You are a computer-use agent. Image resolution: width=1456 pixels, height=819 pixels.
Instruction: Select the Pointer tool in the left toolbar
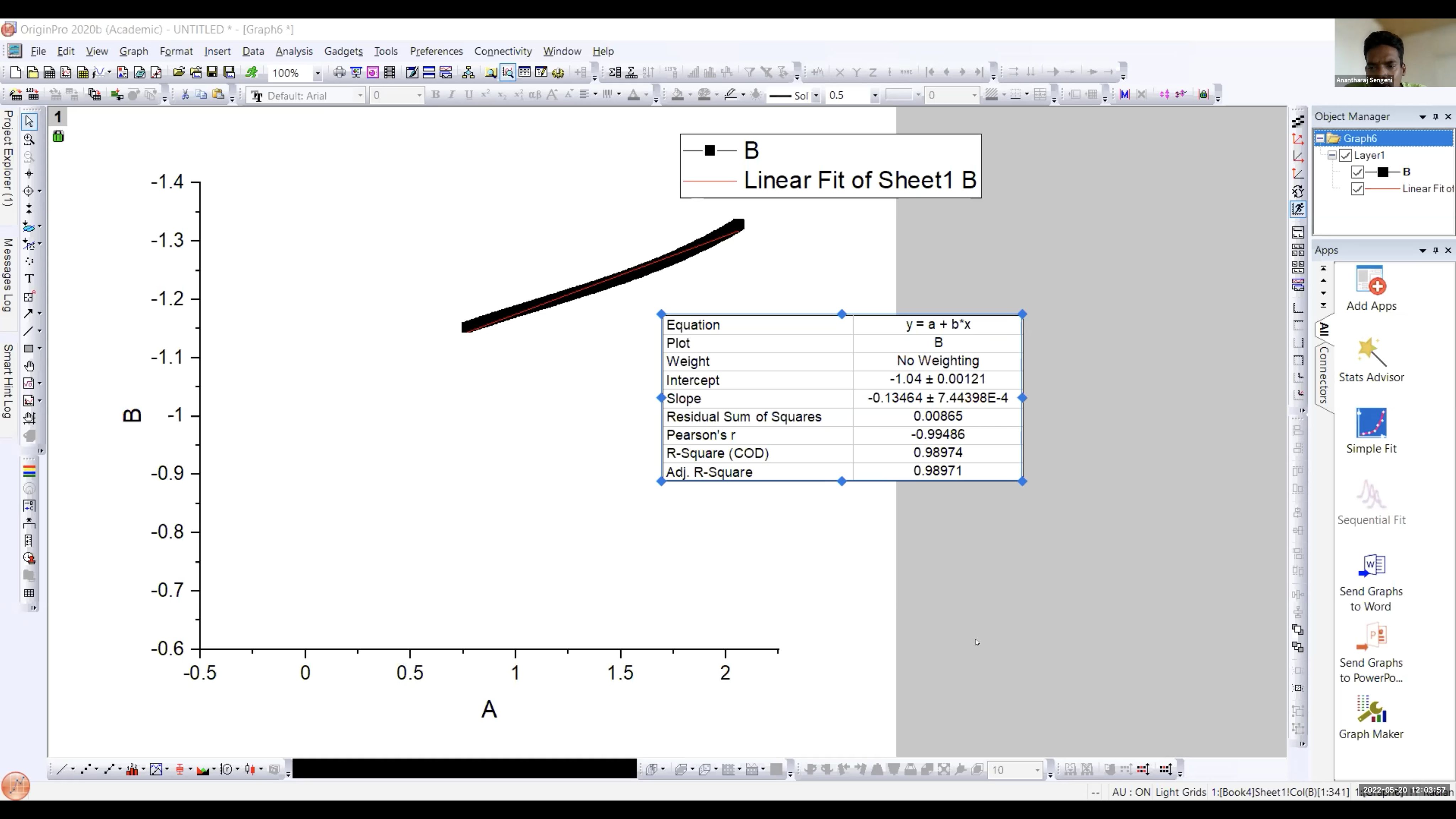click(29, 122)
